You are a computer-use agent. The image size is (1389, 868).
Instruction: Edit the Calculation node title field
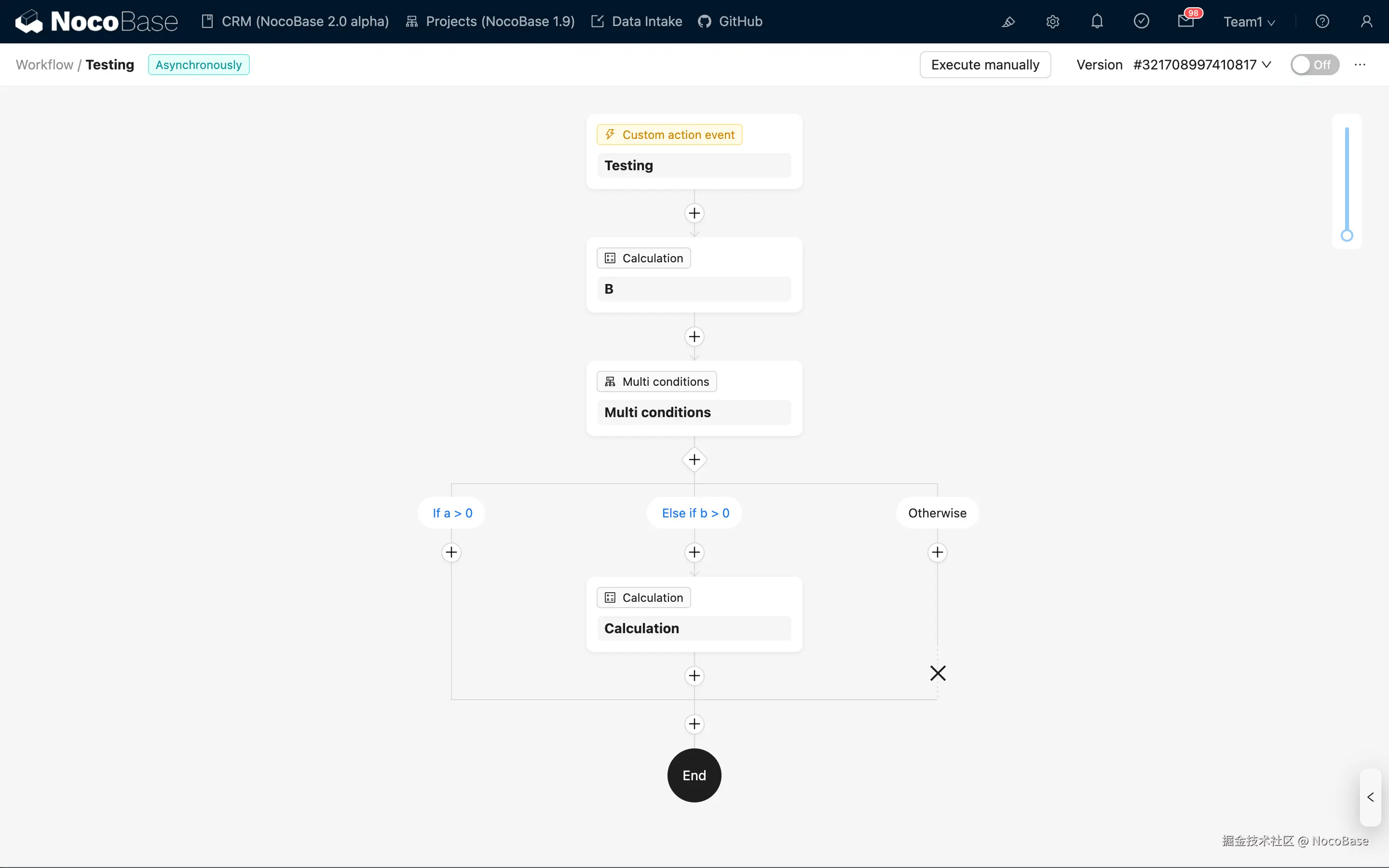click(694, 628)
